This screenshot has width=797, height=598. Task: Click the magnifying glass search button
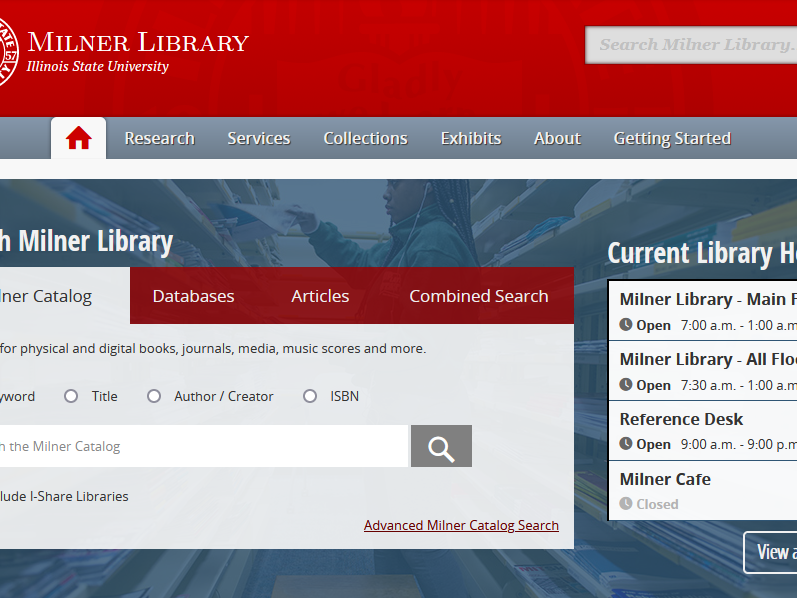click(x=441, y=446)
